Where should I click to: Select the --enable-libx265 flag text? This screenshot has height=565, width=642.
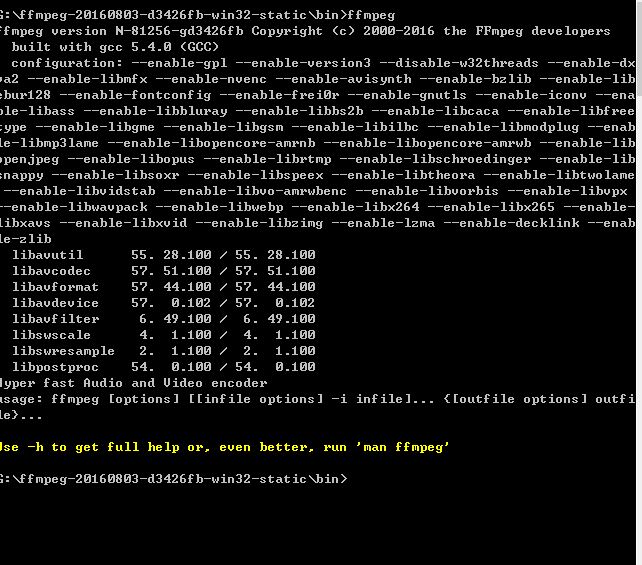(x=579, y=207)
